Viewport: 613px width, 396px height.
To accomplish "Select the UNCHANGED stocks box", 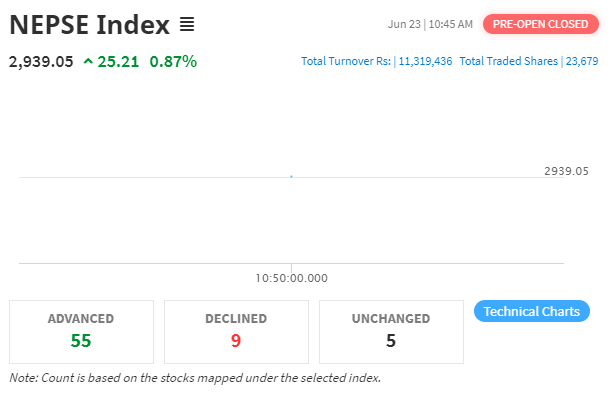I will pos(391,332).
